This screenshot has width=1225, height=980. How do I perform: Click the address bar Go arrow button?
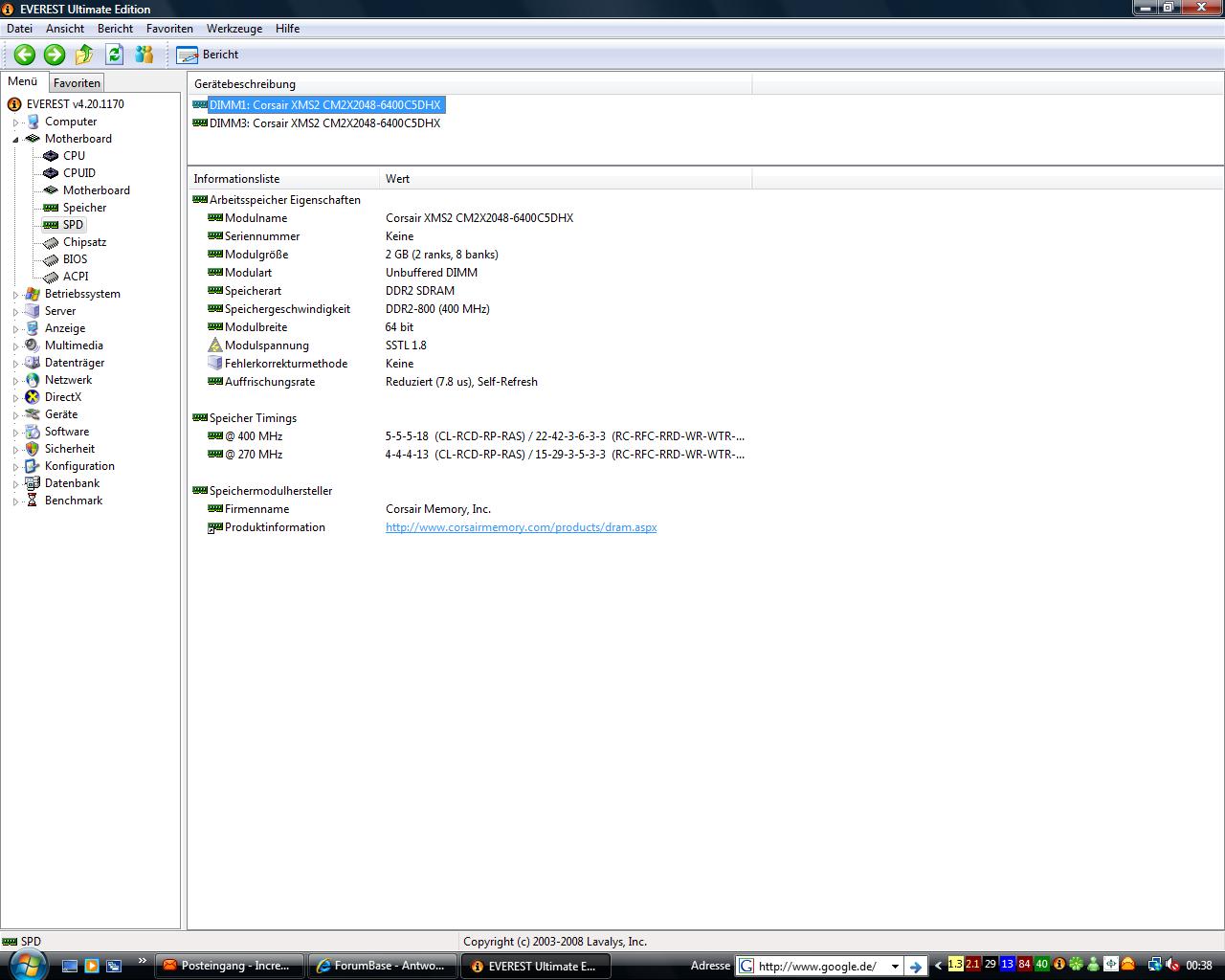pos(915,967)
